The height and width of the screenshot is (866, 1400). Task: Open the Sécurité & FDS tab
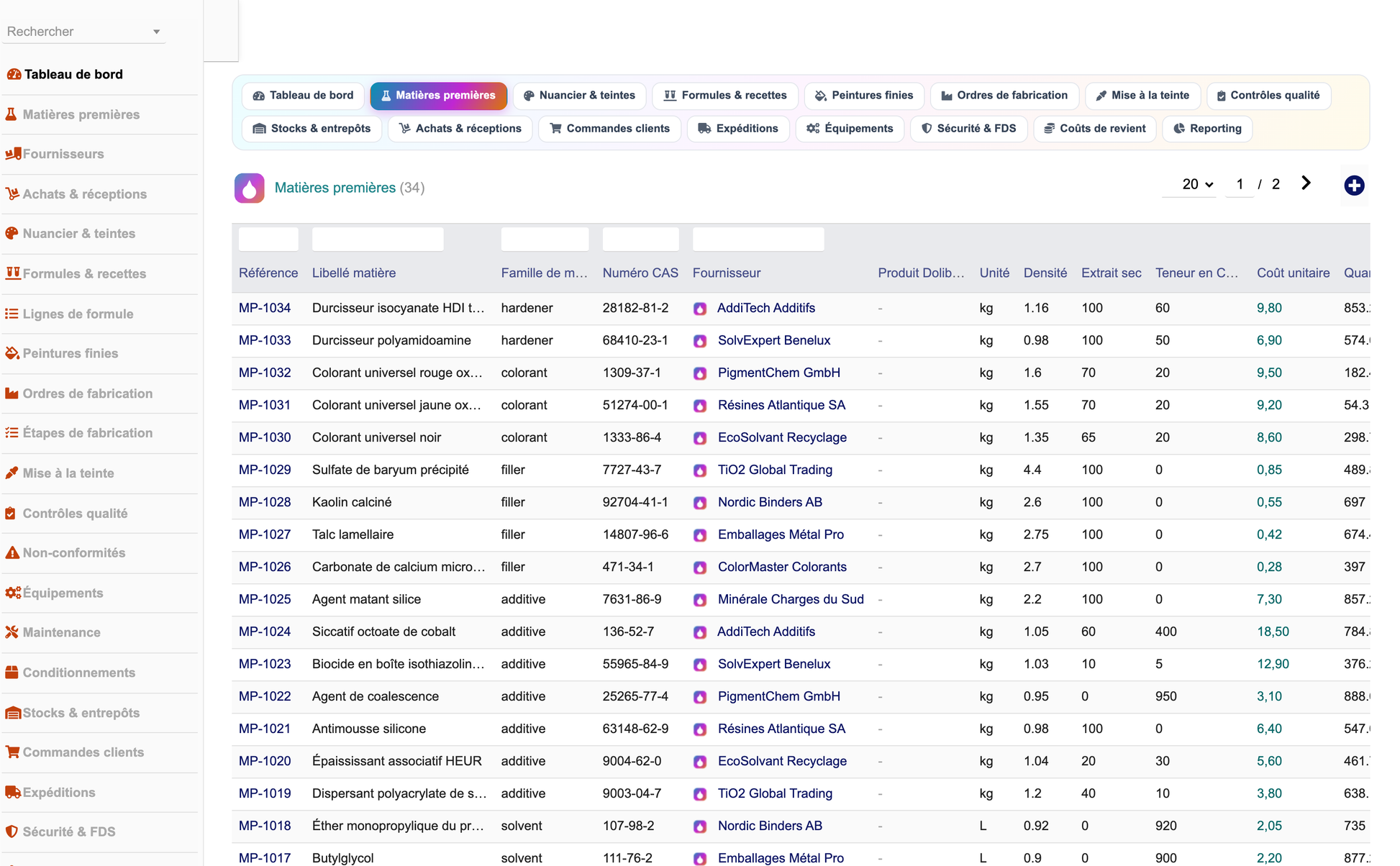[x=969, y=129]
